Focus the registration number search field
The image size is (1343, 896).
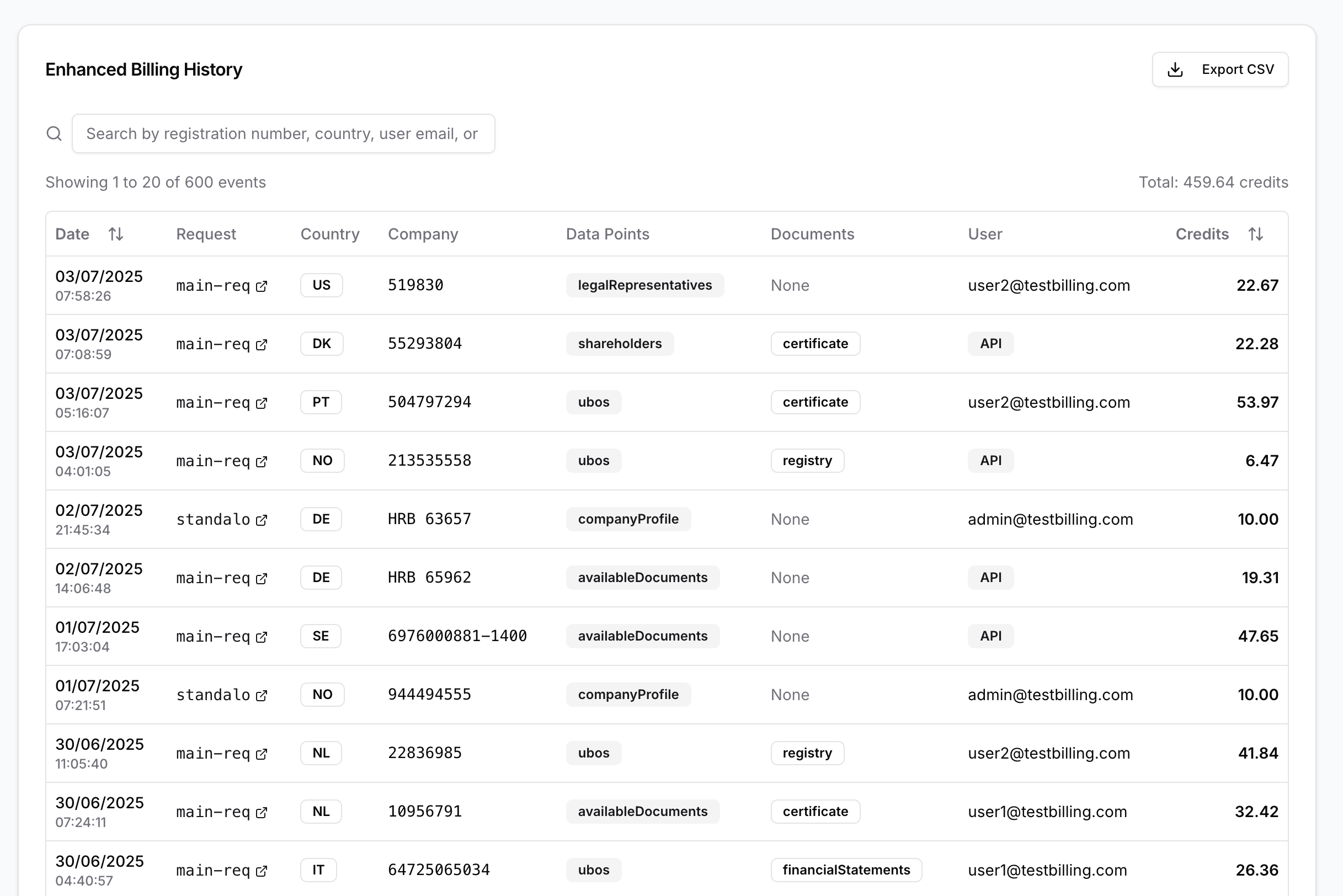pos(283,134)
